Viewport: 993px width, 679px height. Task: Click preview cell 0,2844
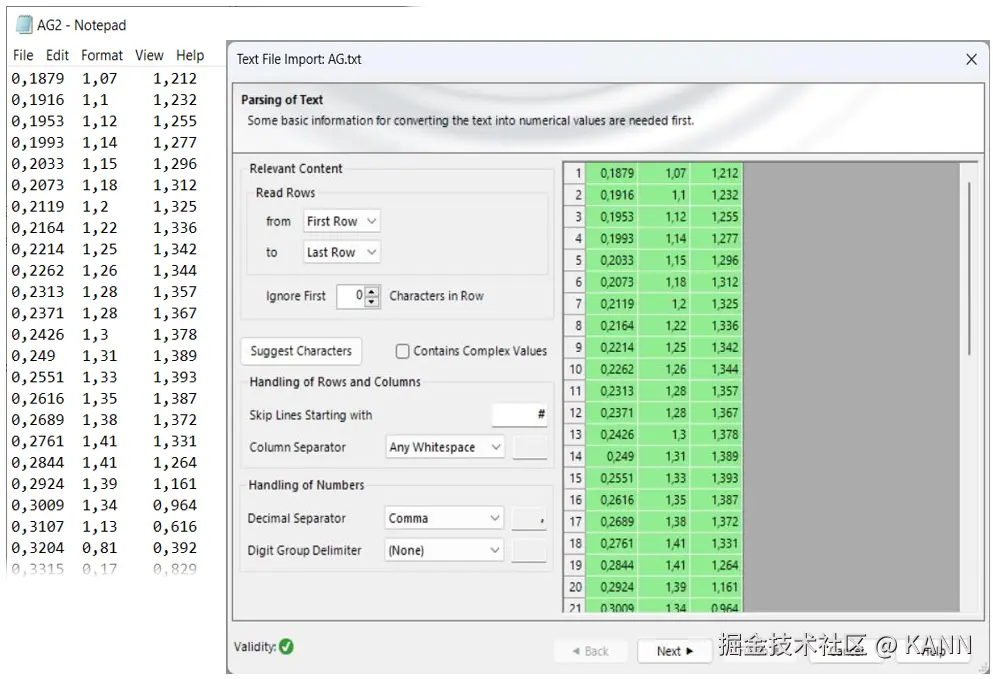612,566
